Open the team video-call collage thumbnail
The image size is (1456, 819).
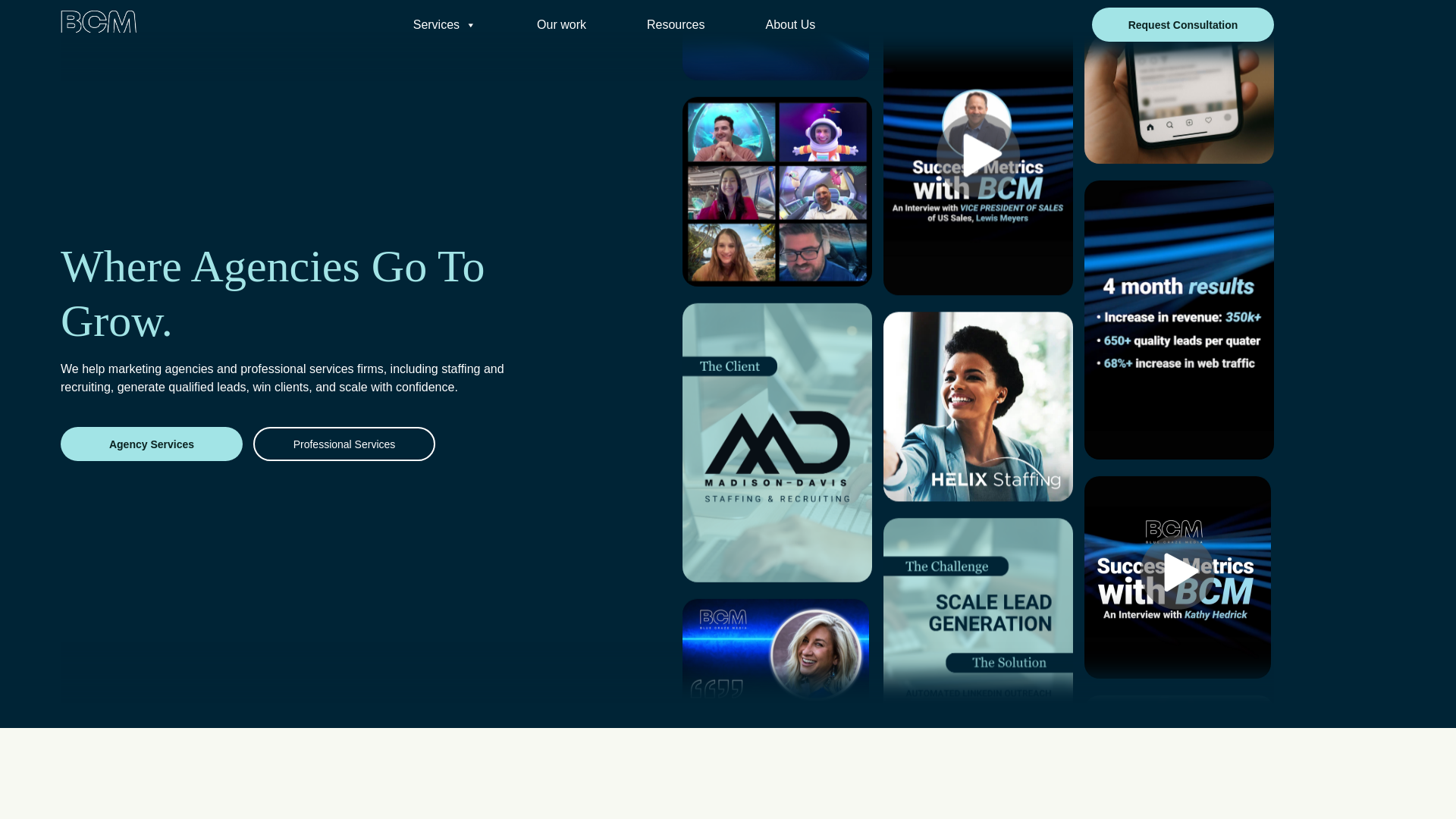point(777,192)
